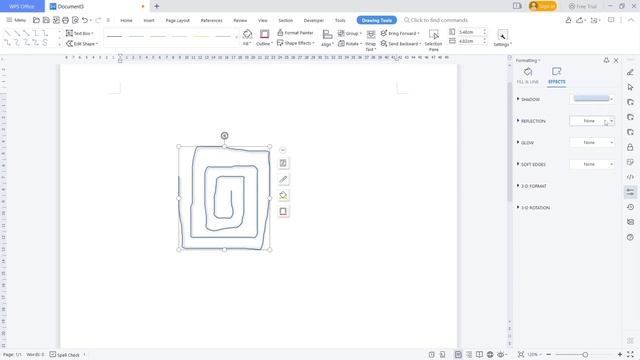Toggle Spell Check in status bar
This screenshot has width=640, height=360.
coord(65,355)
